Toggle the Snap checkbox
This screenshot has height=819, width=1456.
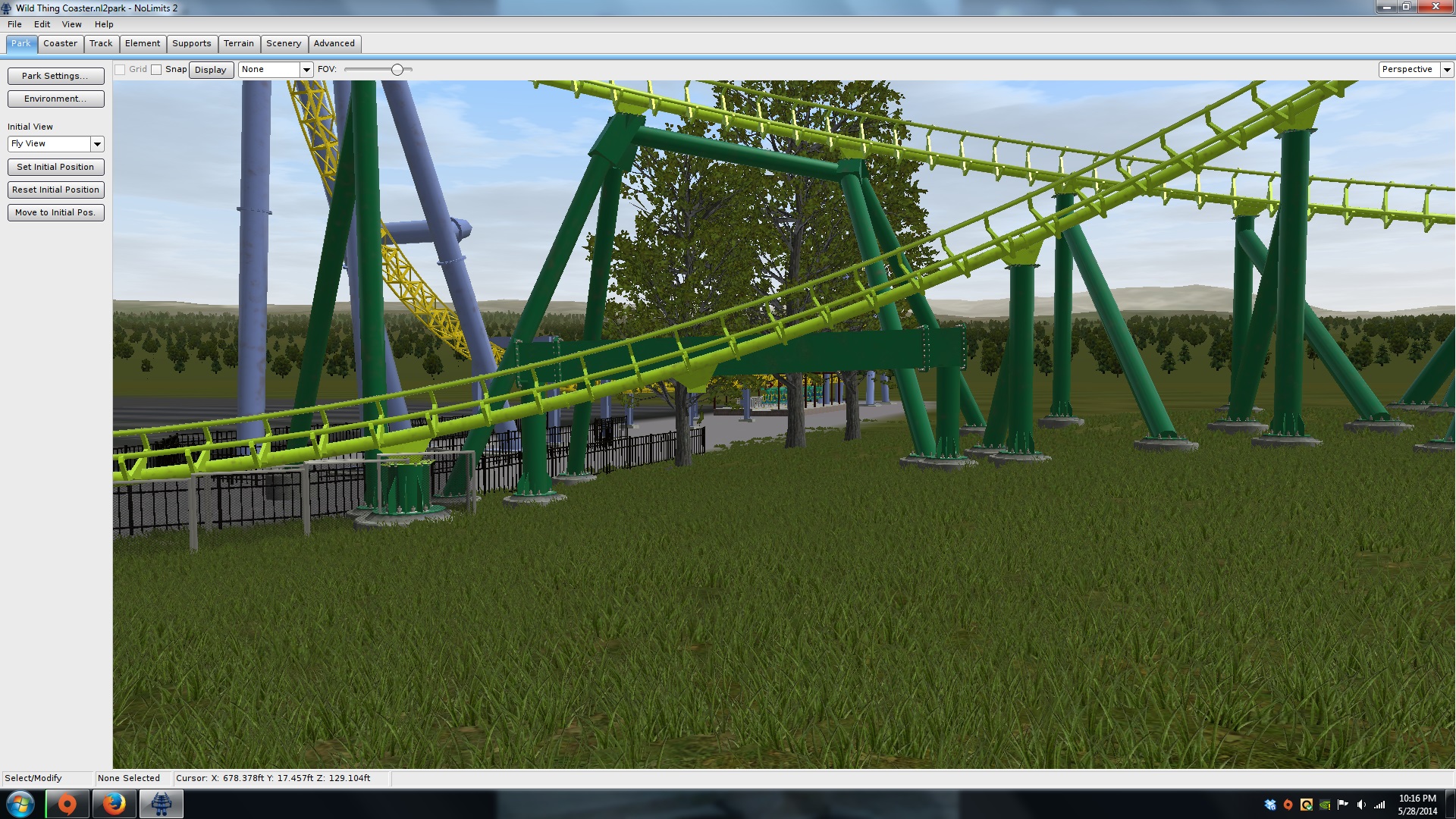tap(156, 70)
